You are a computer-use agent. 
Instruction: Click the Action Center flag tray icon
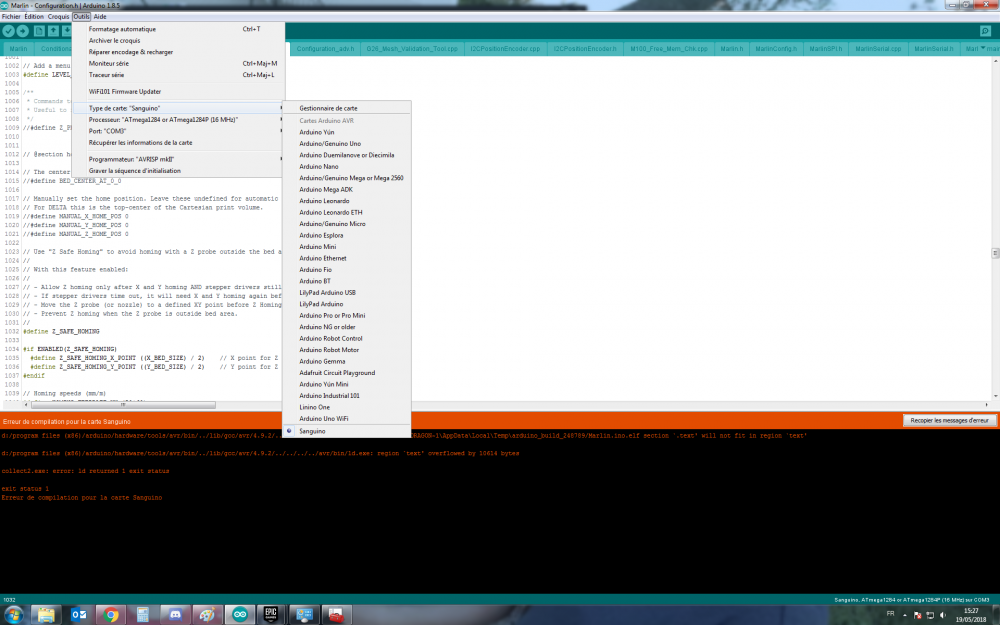click(x=917, y=615)
